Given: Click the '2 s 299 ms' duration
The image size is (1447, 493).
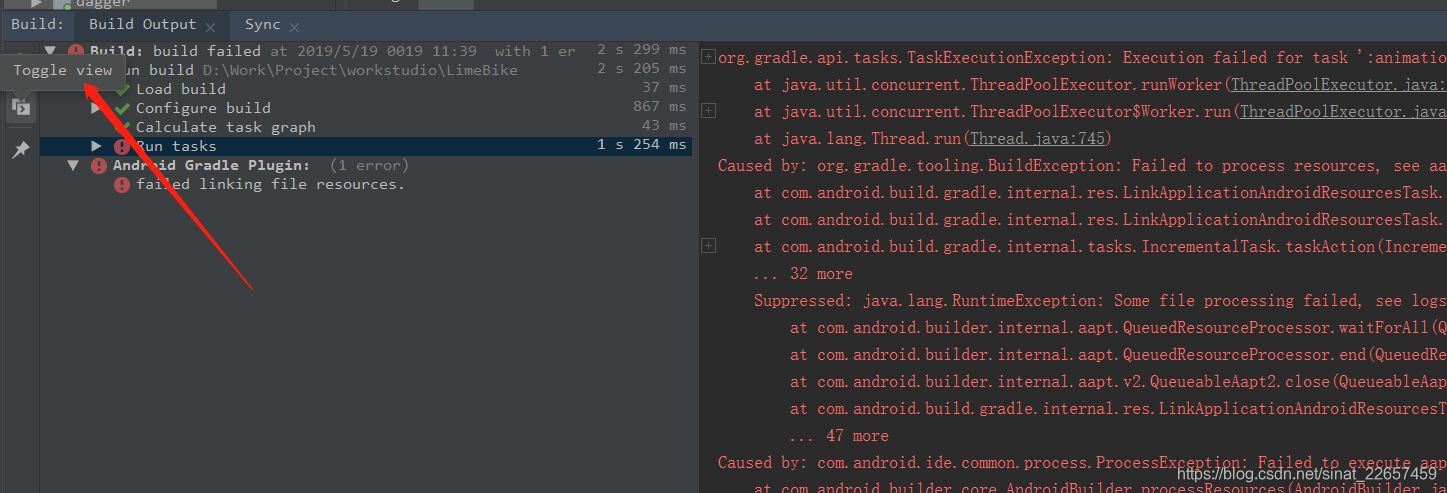Looking at the screenshot, I should pyautogui.click(x=642, y=50).
